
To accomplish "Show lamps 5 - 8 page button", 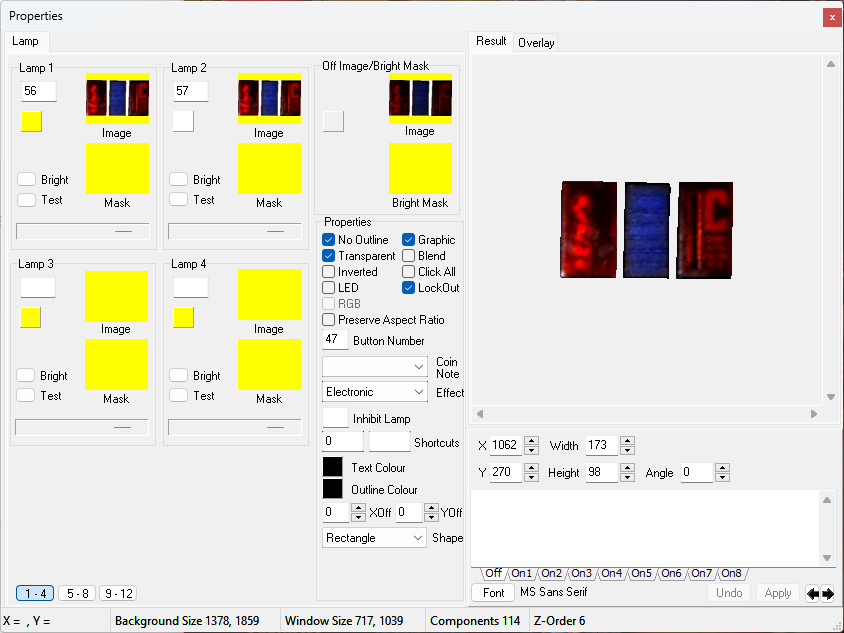I will tap(77, 593).
